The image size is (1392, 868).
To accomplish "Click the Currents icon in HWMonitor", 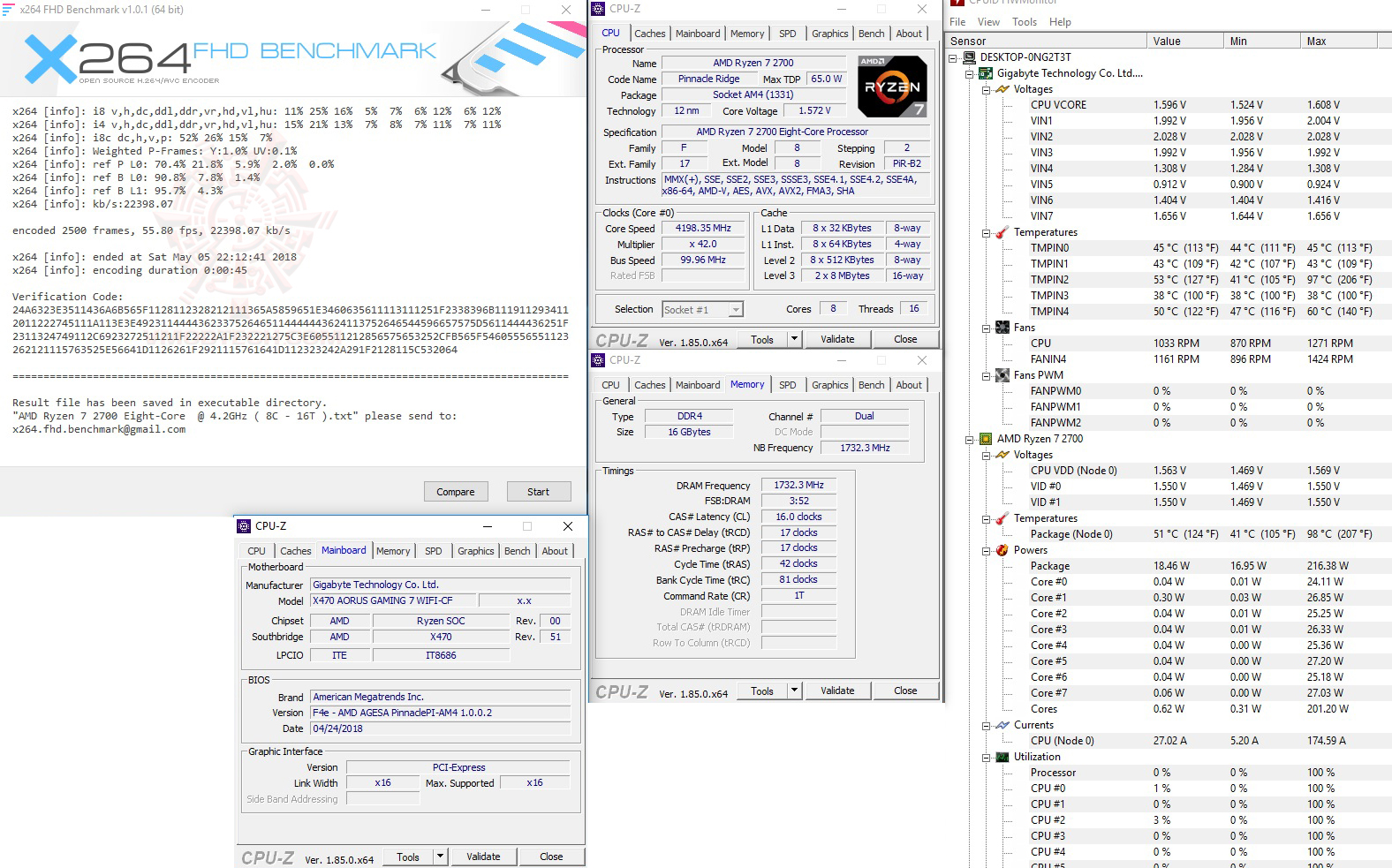I will 1002,725.
